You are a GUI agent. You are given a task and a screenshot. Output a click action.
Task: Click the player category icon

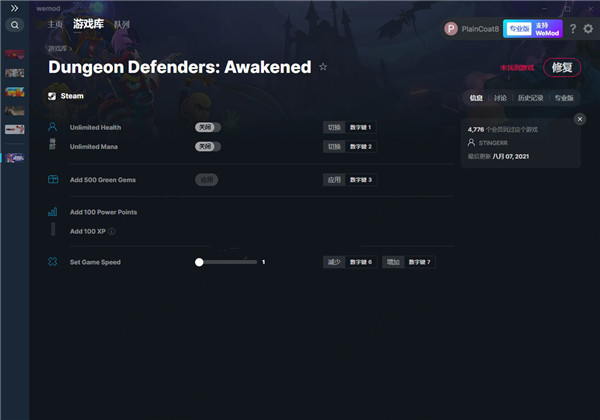52,127
